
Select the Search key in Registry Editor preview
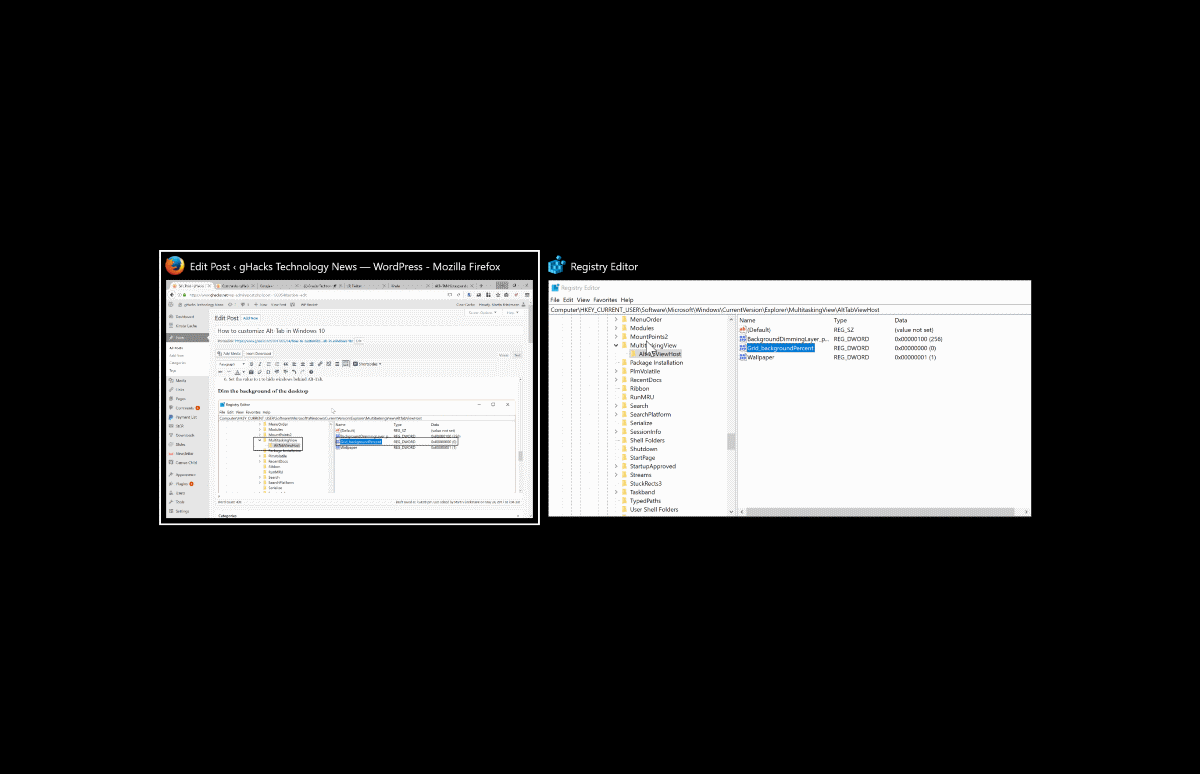[639, 406]
